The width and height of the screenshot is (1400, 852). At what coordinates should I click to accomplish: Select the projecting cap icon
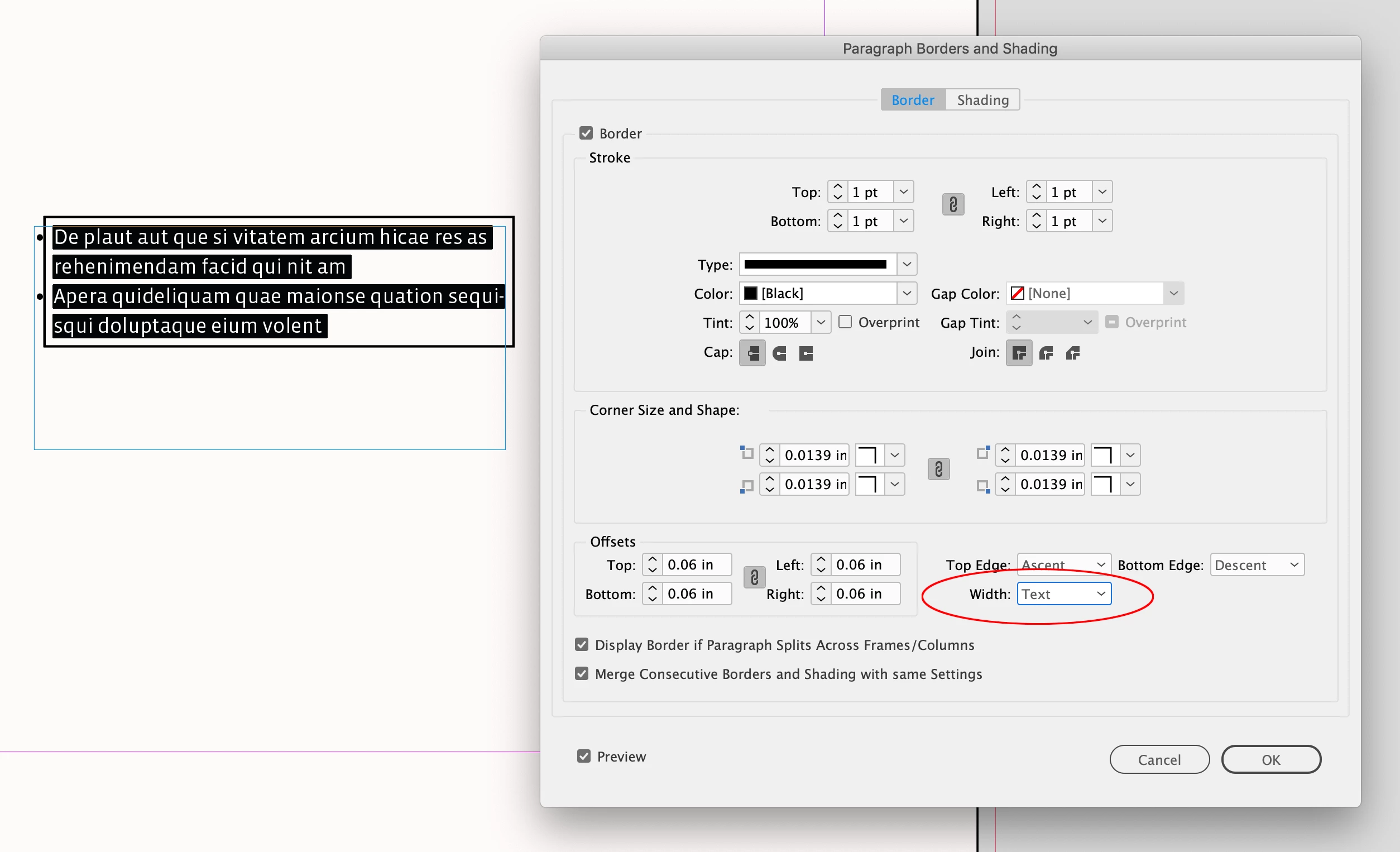(x=806, y=353)
